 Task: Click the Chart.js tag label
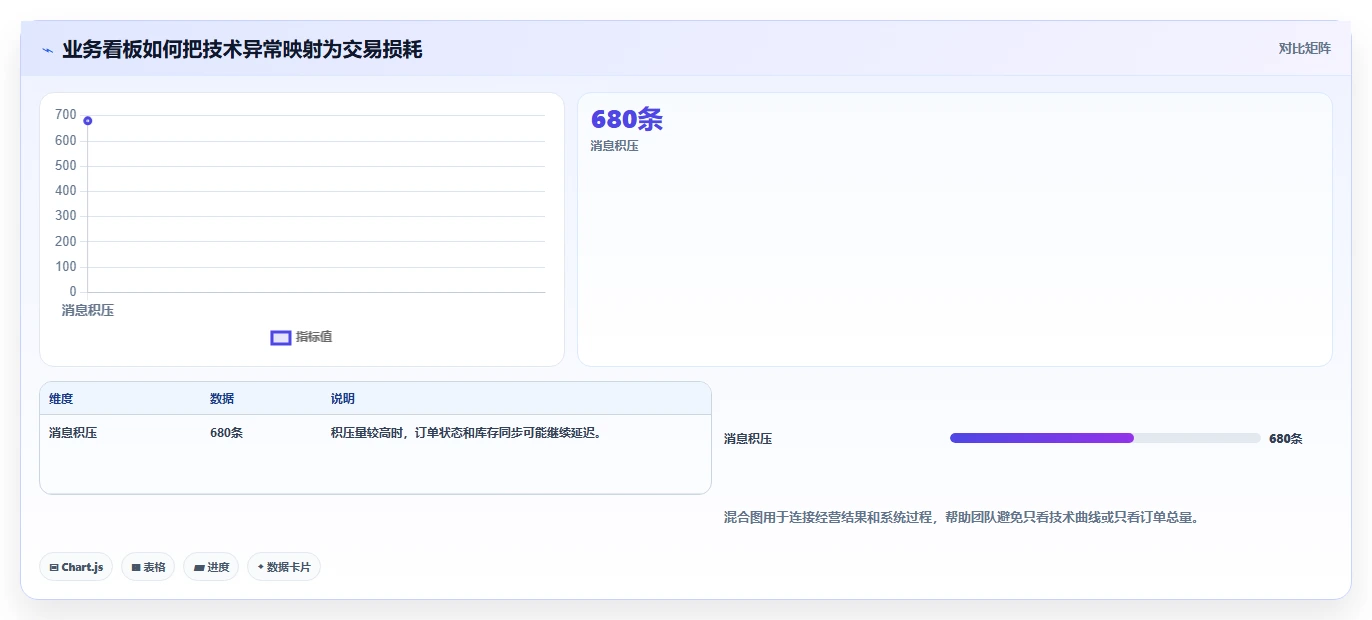point(82,567)
